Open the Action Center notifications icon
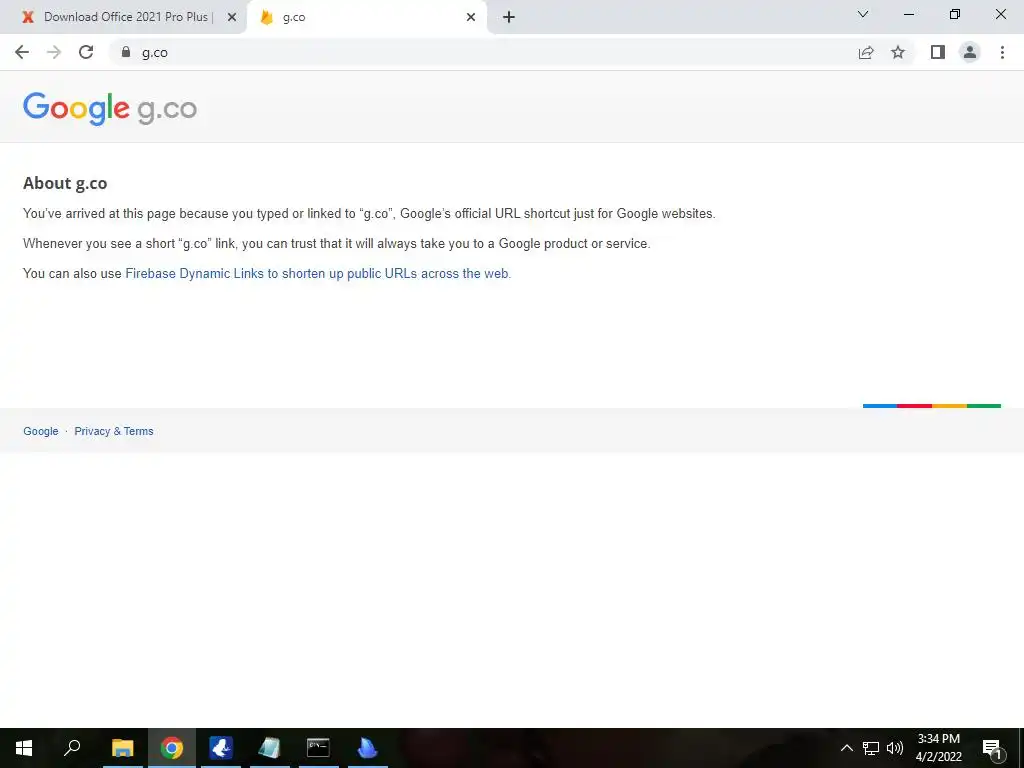 (992, 748)
